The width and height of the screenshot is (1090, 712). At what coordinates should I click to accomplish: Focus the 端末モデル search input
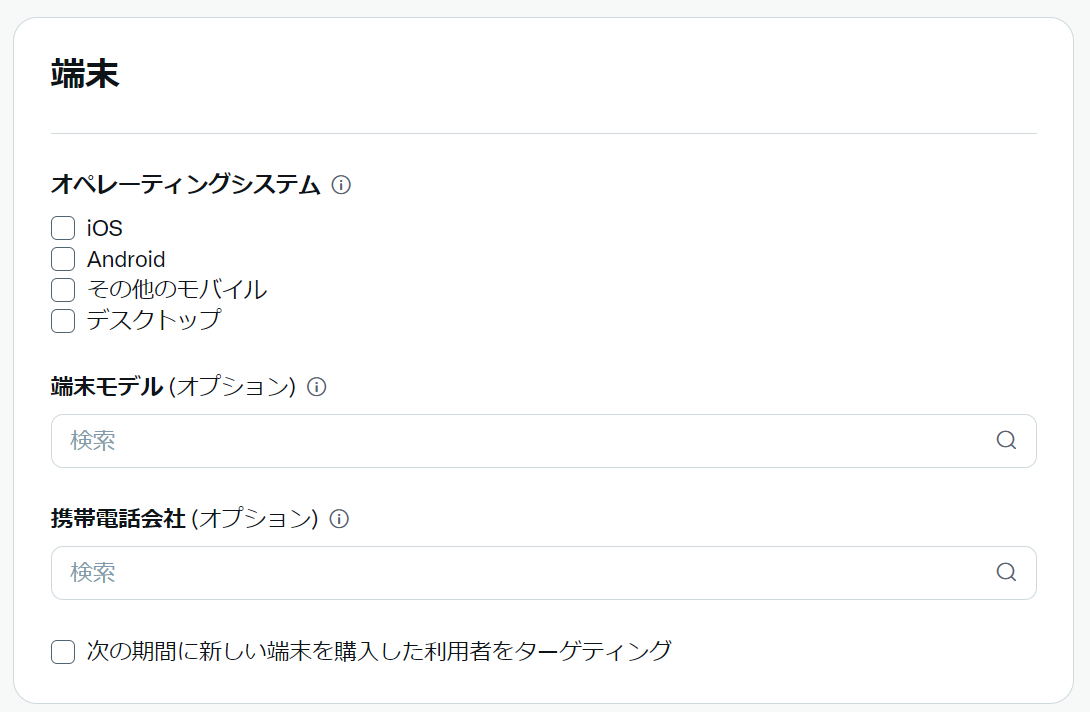point(544,441)
